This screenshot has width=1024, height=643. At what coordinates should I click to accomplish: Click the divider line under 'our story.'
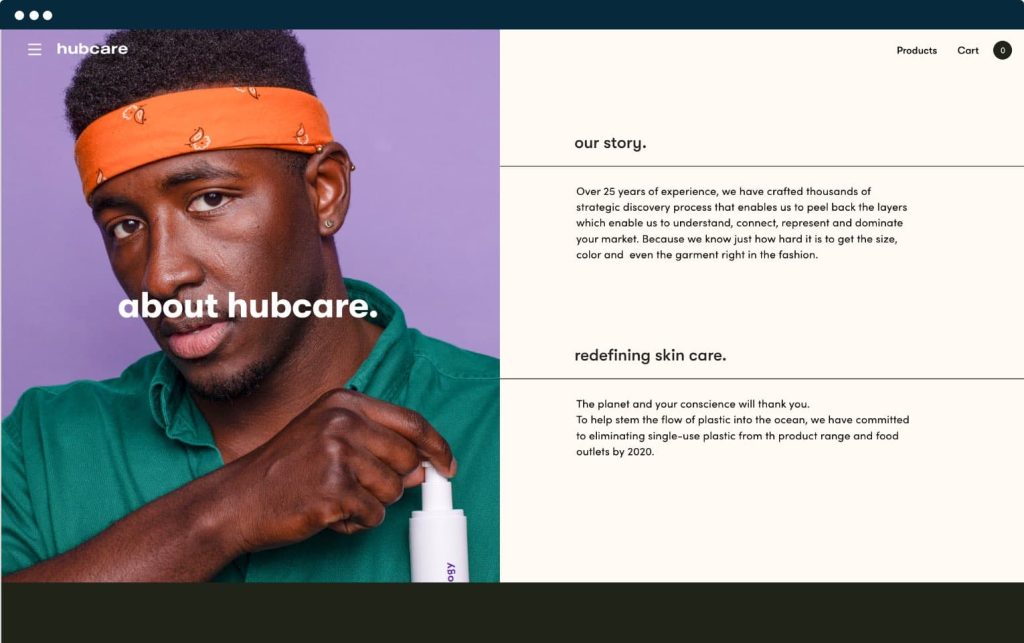(761, 166)
